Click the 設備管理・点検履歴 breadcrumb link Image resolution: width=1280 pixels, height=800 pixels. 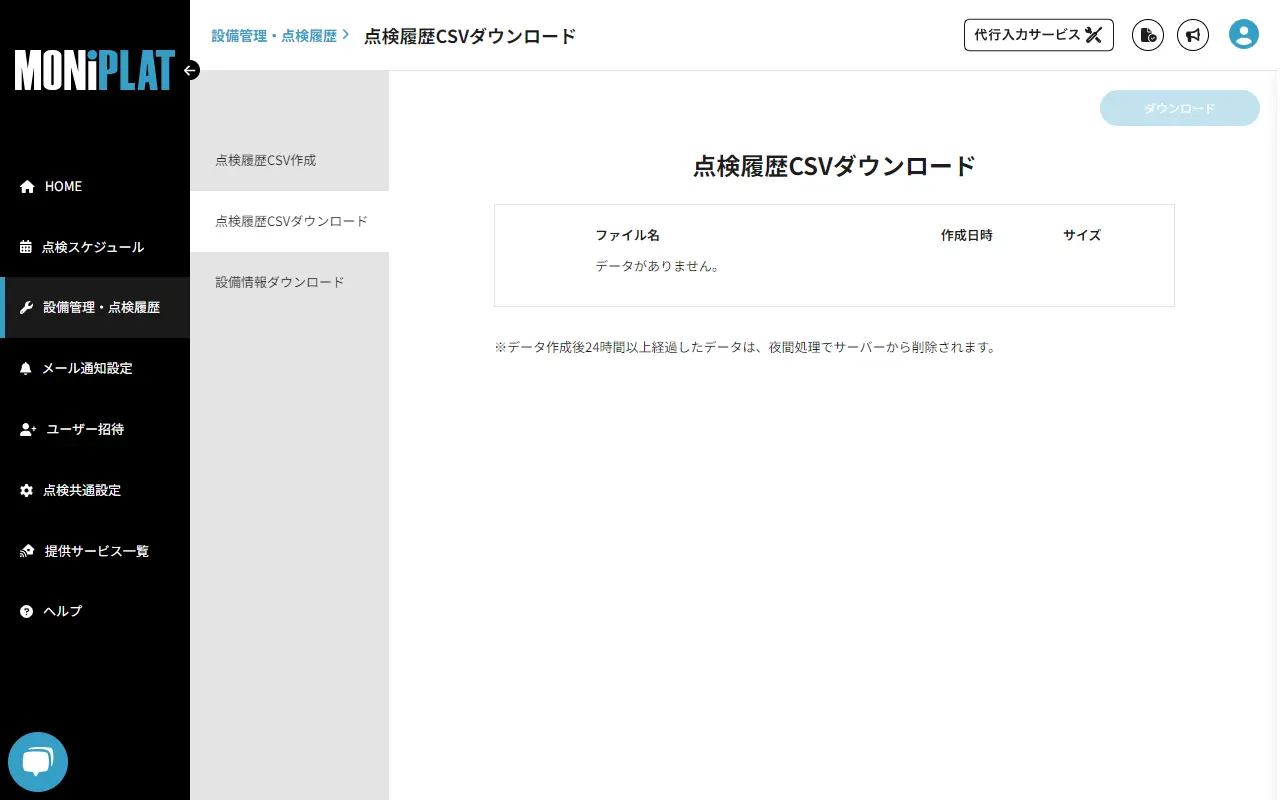tap(273, 34)
